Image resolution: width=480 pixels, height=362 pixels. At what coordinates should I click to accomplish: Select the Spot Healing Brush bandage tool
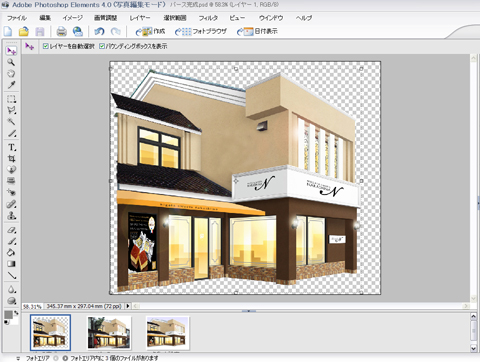(x=11, y=204)
